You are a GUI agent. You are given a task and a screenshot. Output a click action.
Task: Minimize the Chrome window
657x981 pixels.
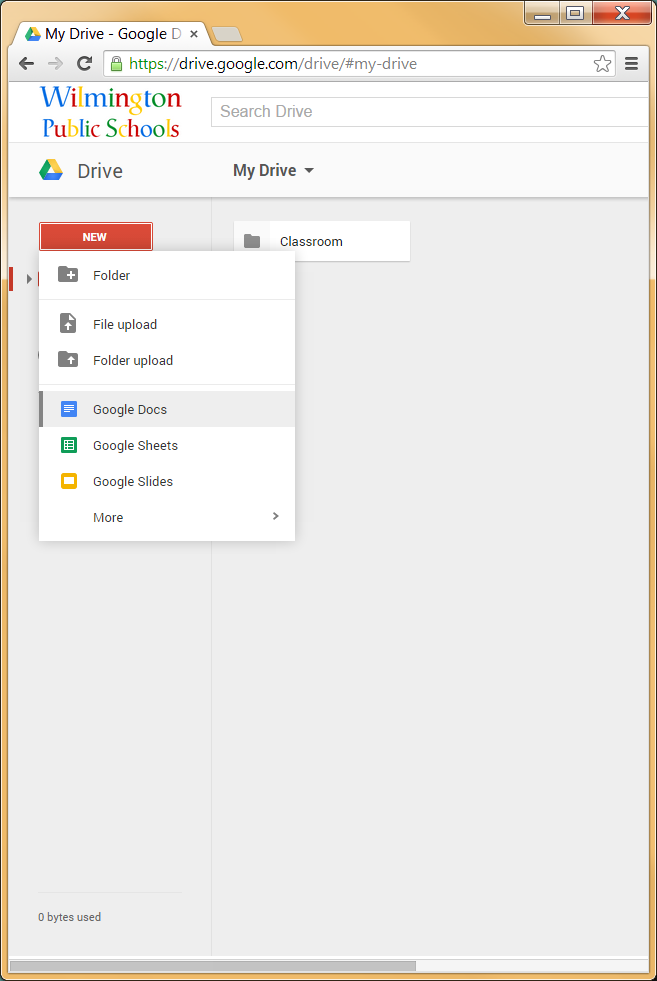tap(542, 13)
